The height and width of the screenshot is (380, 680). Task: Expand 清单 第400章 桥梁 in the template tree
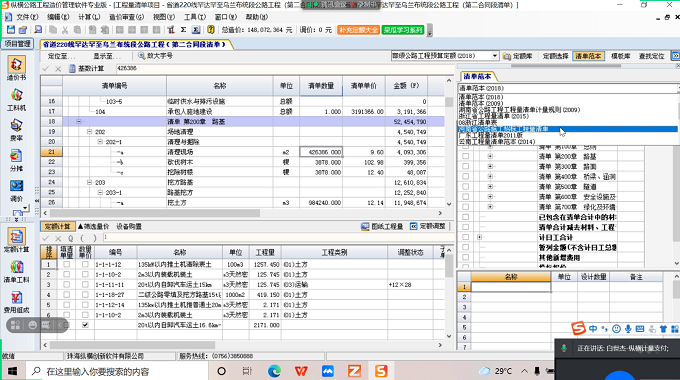490,177
